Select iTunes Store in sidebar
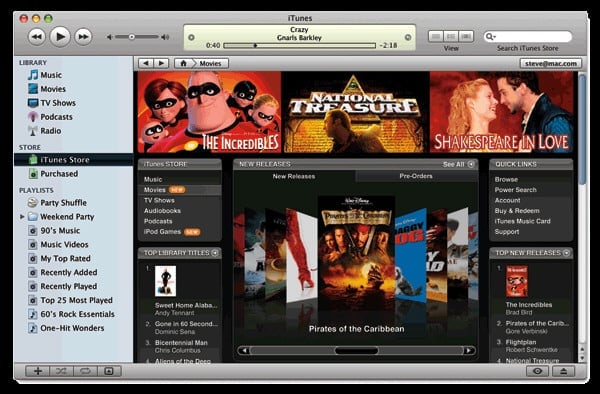The image size is (600, 394). click(73, 160)
